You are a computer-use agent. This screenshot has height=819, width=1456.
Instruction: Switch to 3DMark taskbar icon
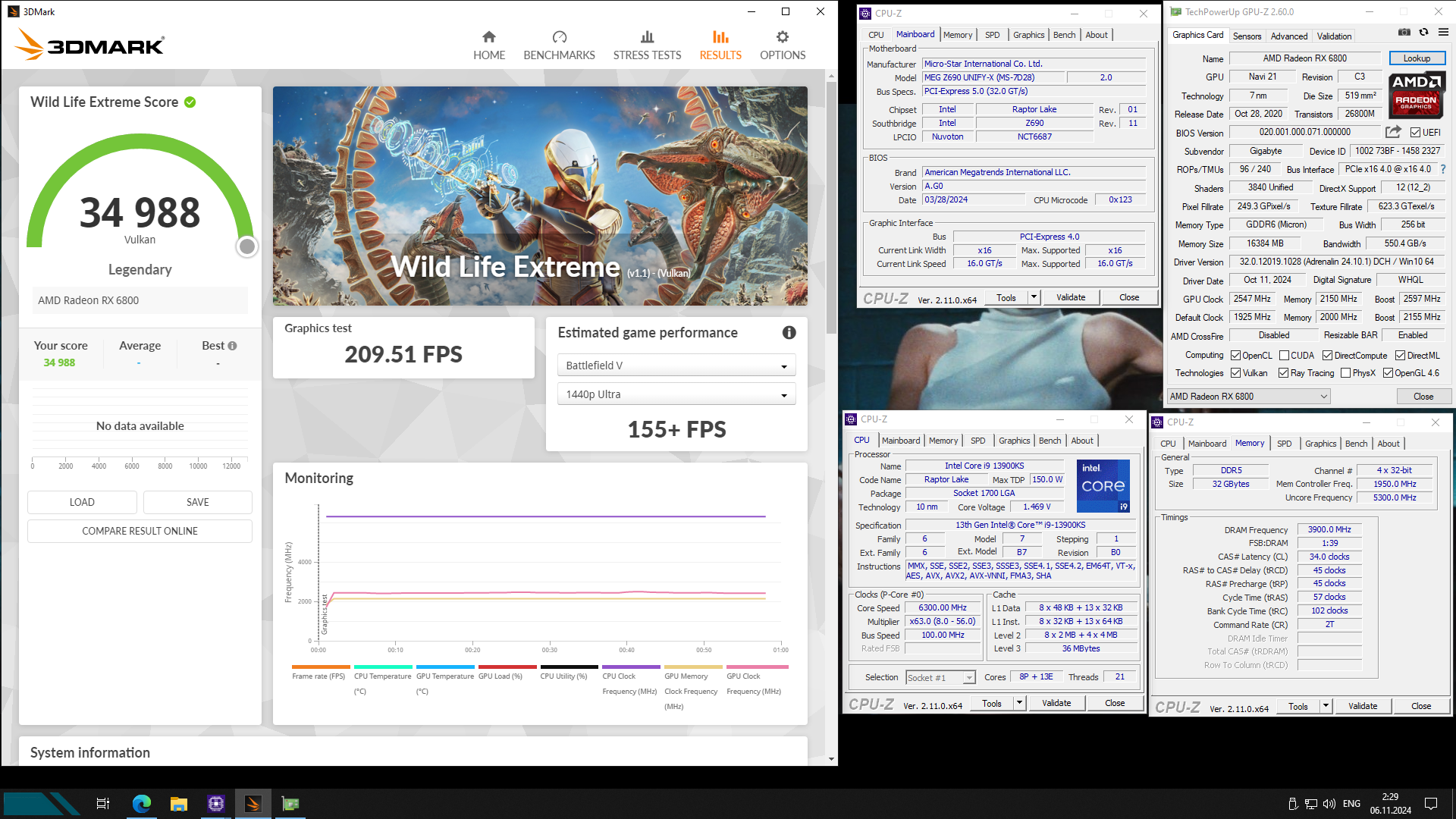(x=253, y=804)
